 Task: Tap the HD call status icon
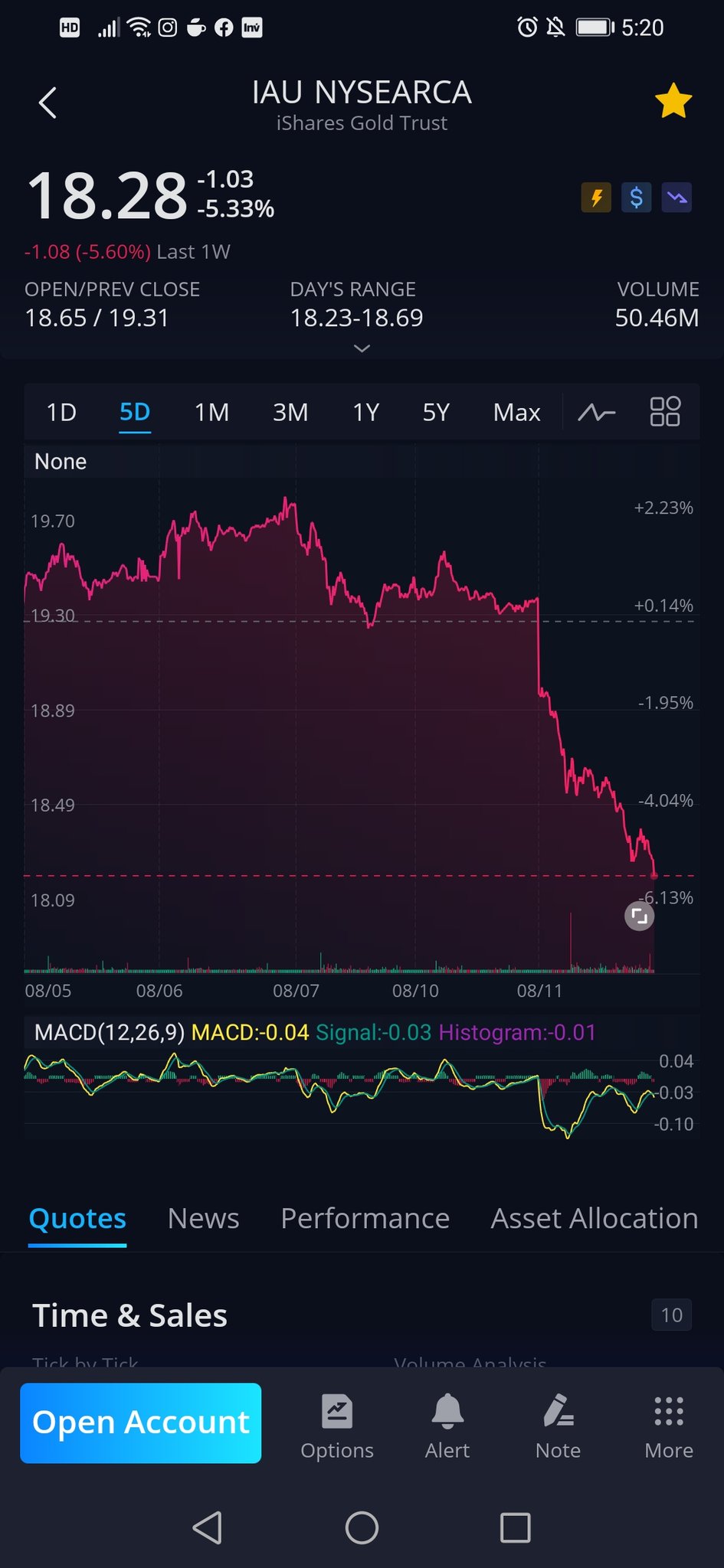tap(70, 28)
